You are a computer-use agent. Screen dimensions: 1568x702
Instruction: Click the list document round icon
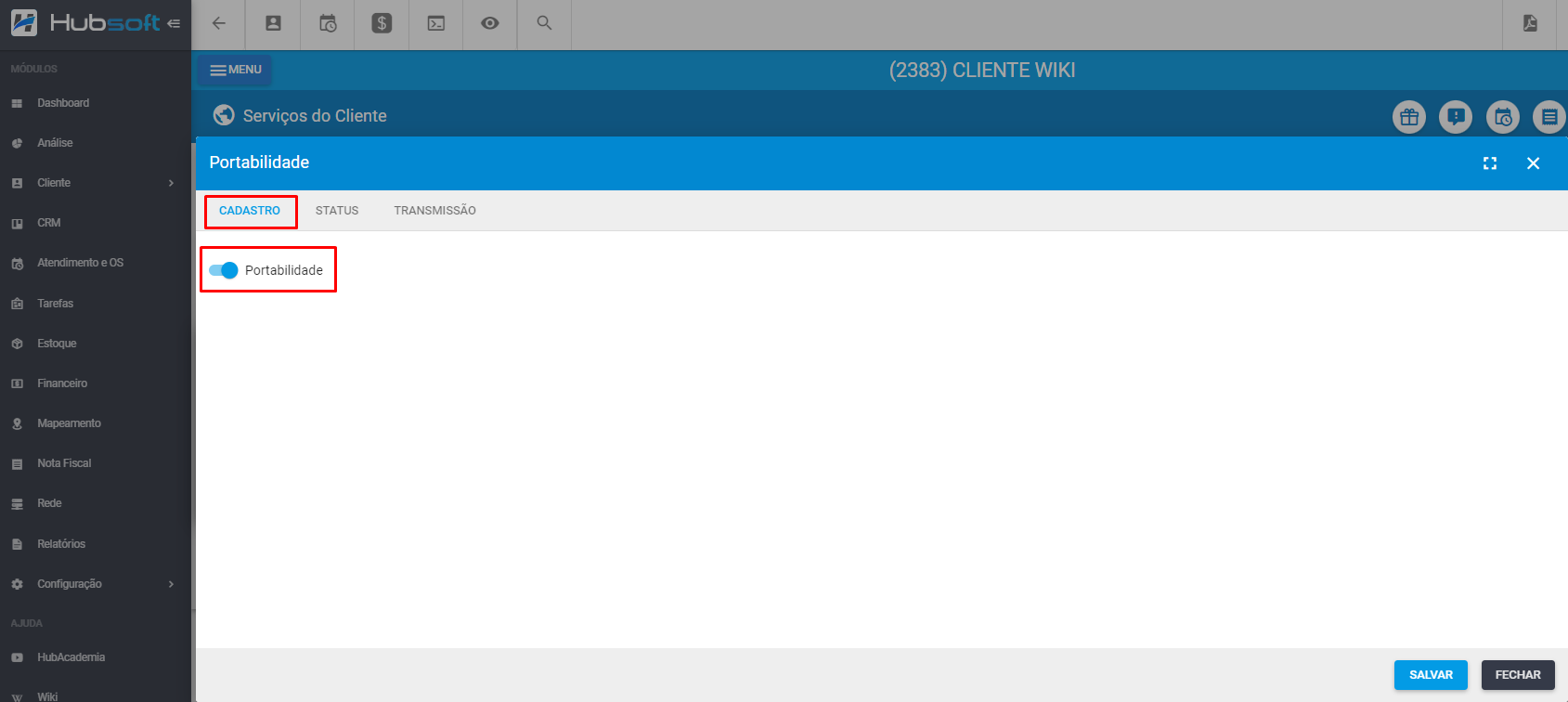click(1549, 117)
